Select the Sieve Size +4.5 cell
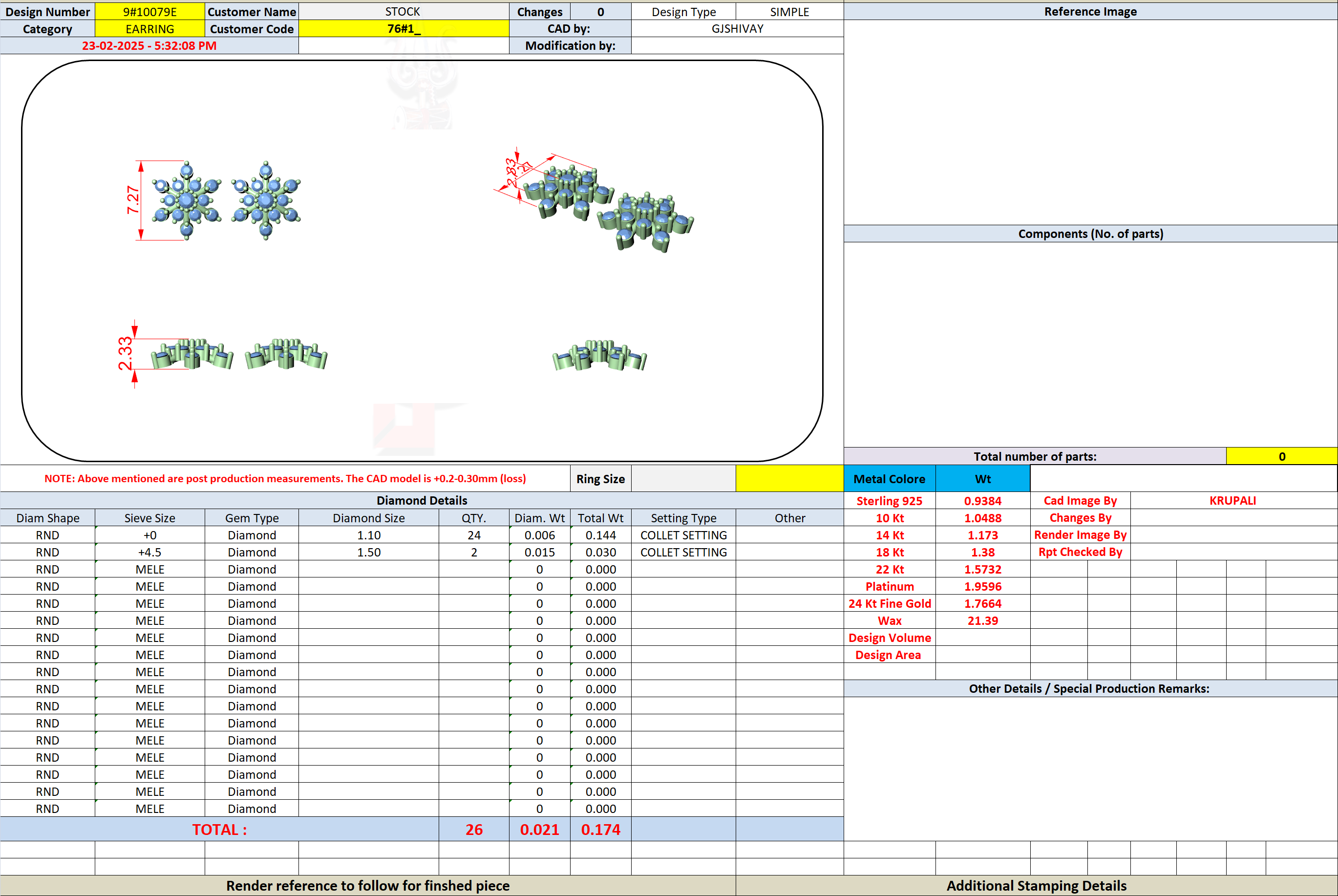Viewport: 1338px width, 896px height. (x=149, y=553)
